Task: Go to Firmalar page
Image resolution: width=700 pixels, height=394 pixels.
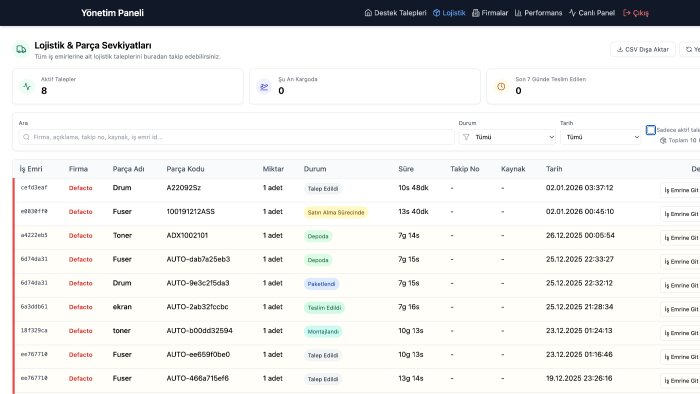Action: click(490, 13)
